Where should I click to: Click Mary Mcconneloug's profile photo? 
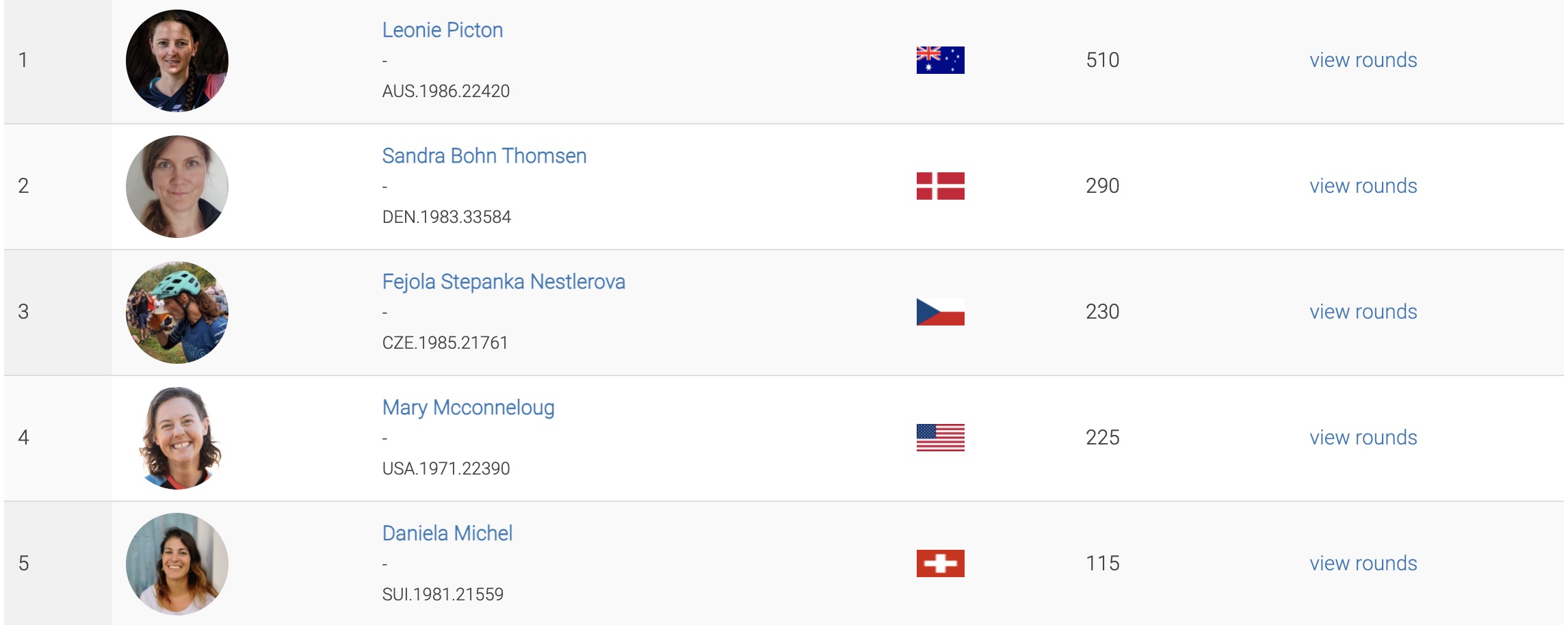pos(177,438)
